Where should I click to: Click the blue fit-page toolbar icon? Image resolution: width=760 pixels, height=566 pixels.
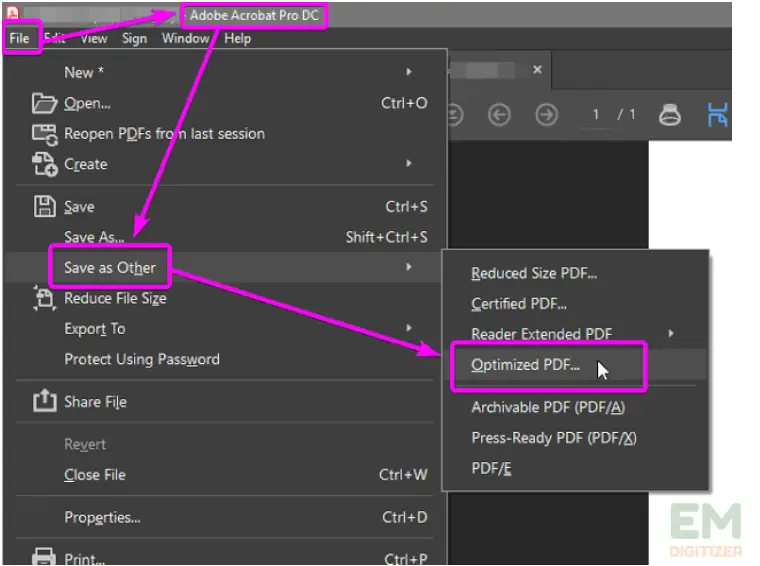pyautogui.click(x=717, y=115)
